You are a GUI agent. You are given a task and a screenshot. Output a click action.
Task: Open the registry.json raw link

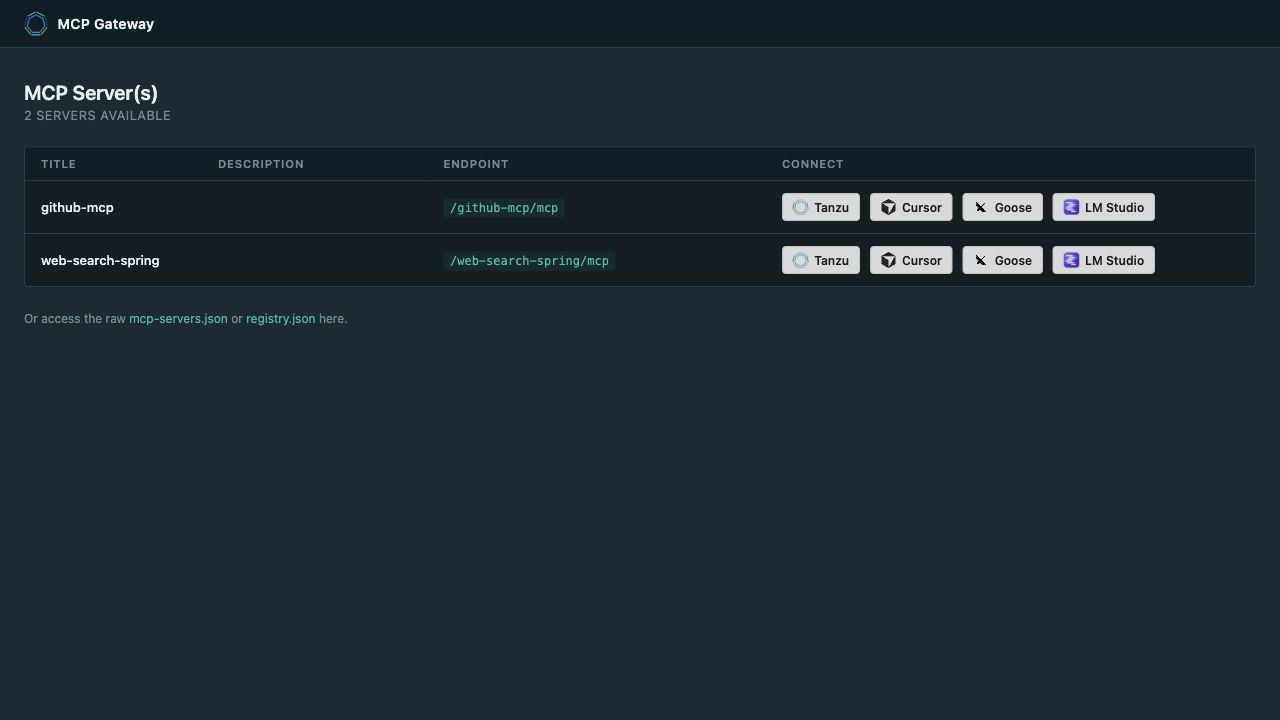coord(280,319)
